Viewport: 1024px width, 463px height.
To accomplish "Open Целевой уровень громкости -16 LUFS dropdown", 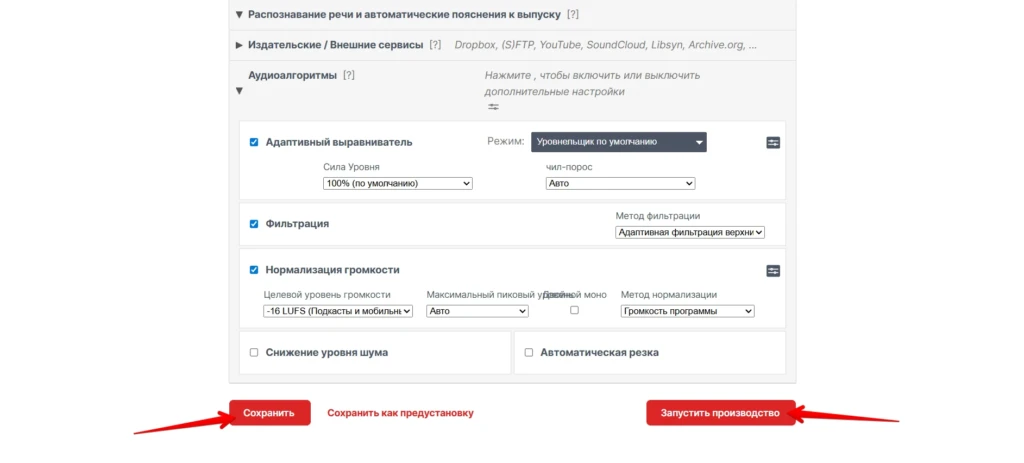I will point(338,311).
